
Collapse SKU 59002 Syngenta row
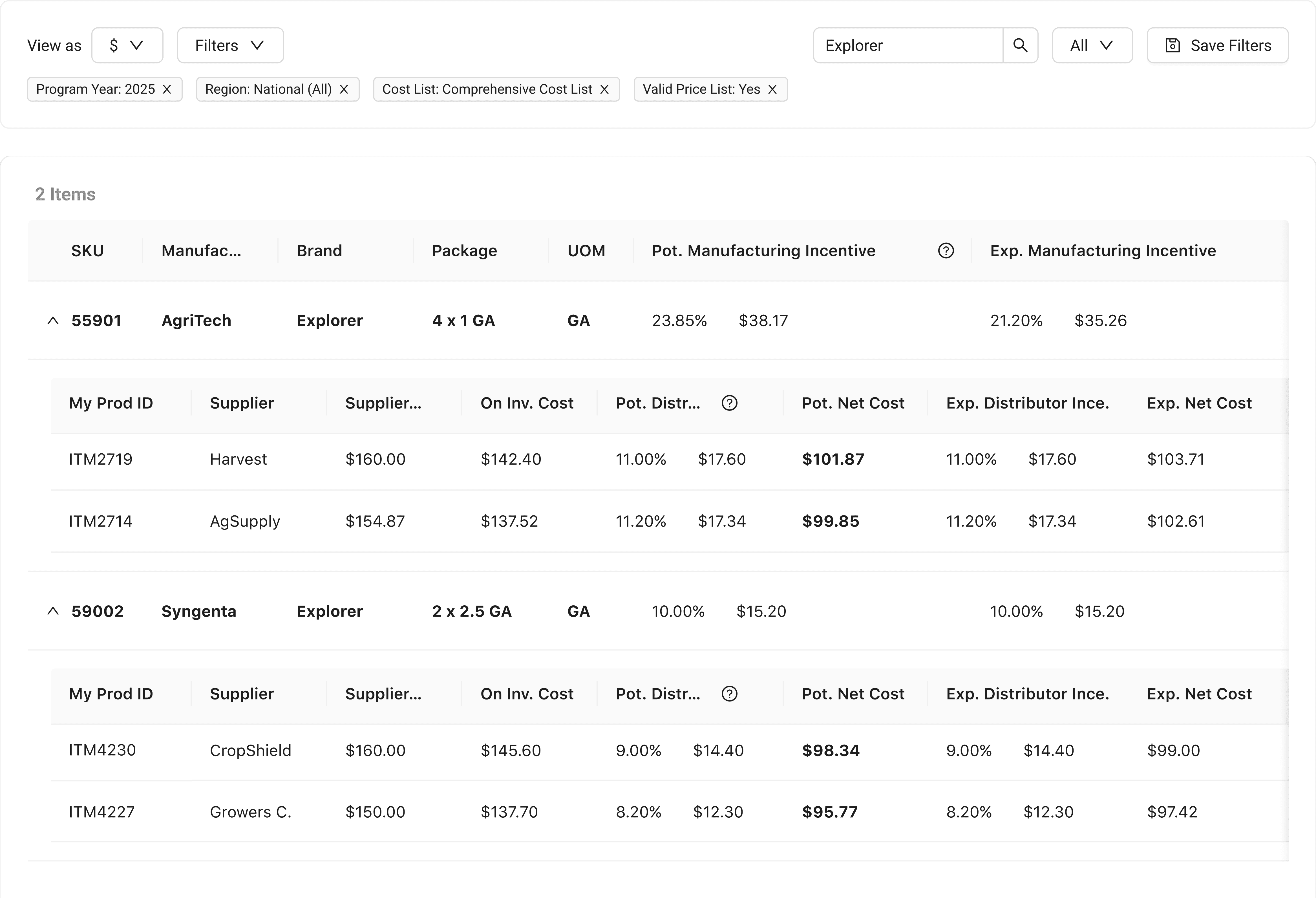53,612
